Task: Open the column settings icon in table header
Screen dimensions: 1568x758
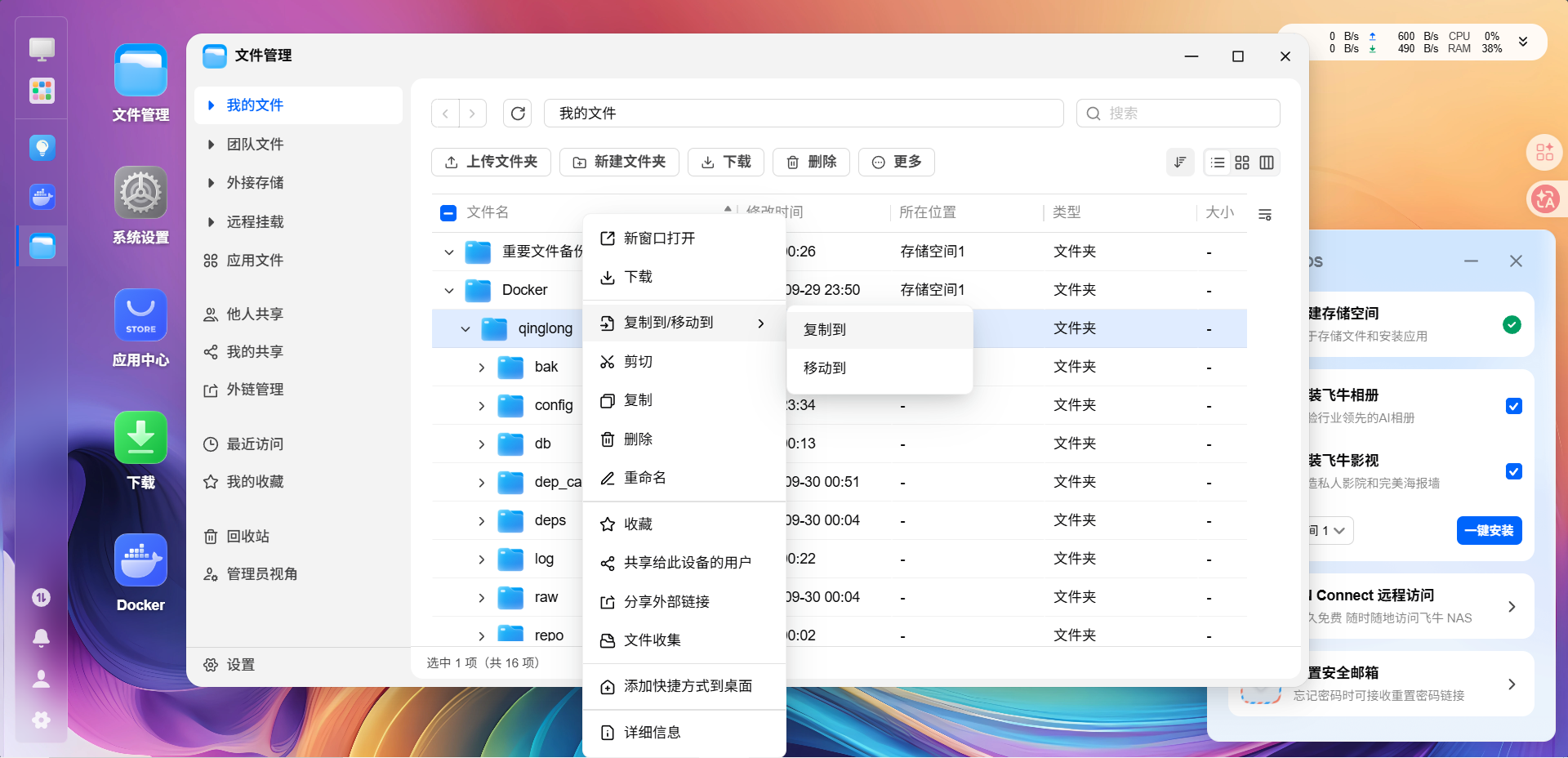Action: [x=1265, y=215]
